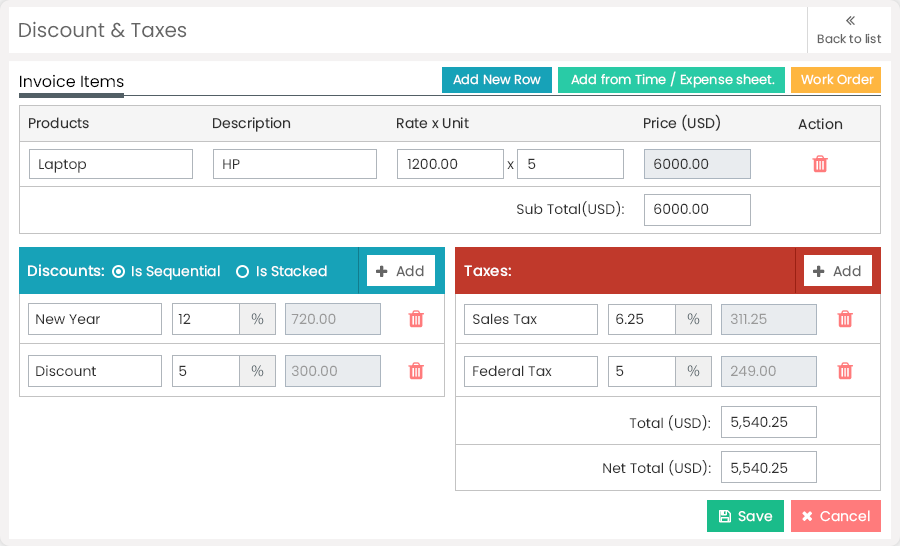Add items from Time / Expense sheet

pyautogui.click(x=672, y=80)
